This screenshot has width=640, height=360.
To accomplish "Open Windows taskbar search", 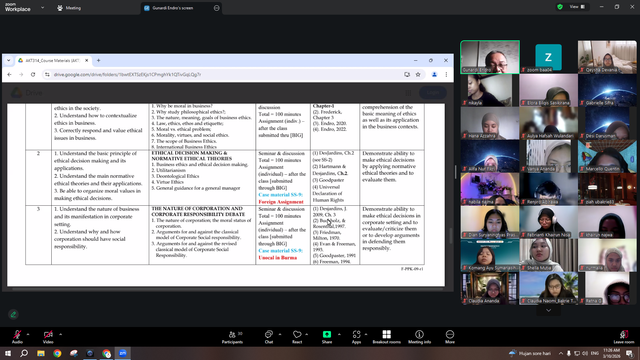I will click(24, 353).
